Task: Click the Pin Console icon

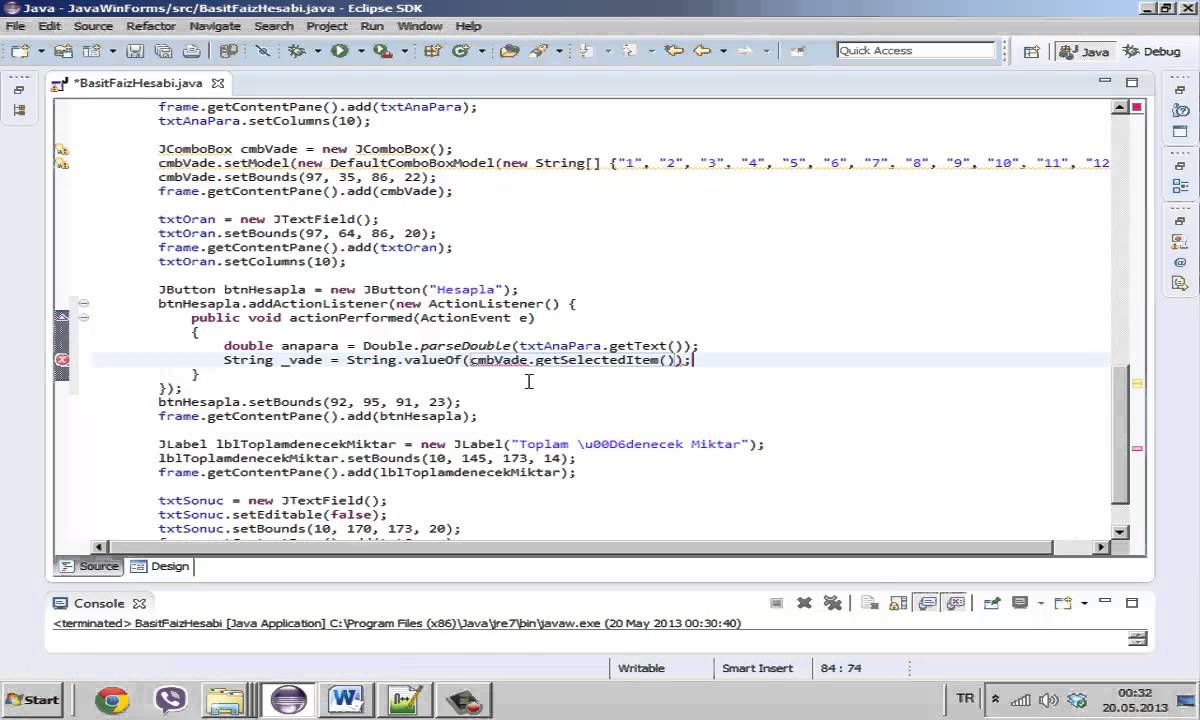Action: click(992, 603)
